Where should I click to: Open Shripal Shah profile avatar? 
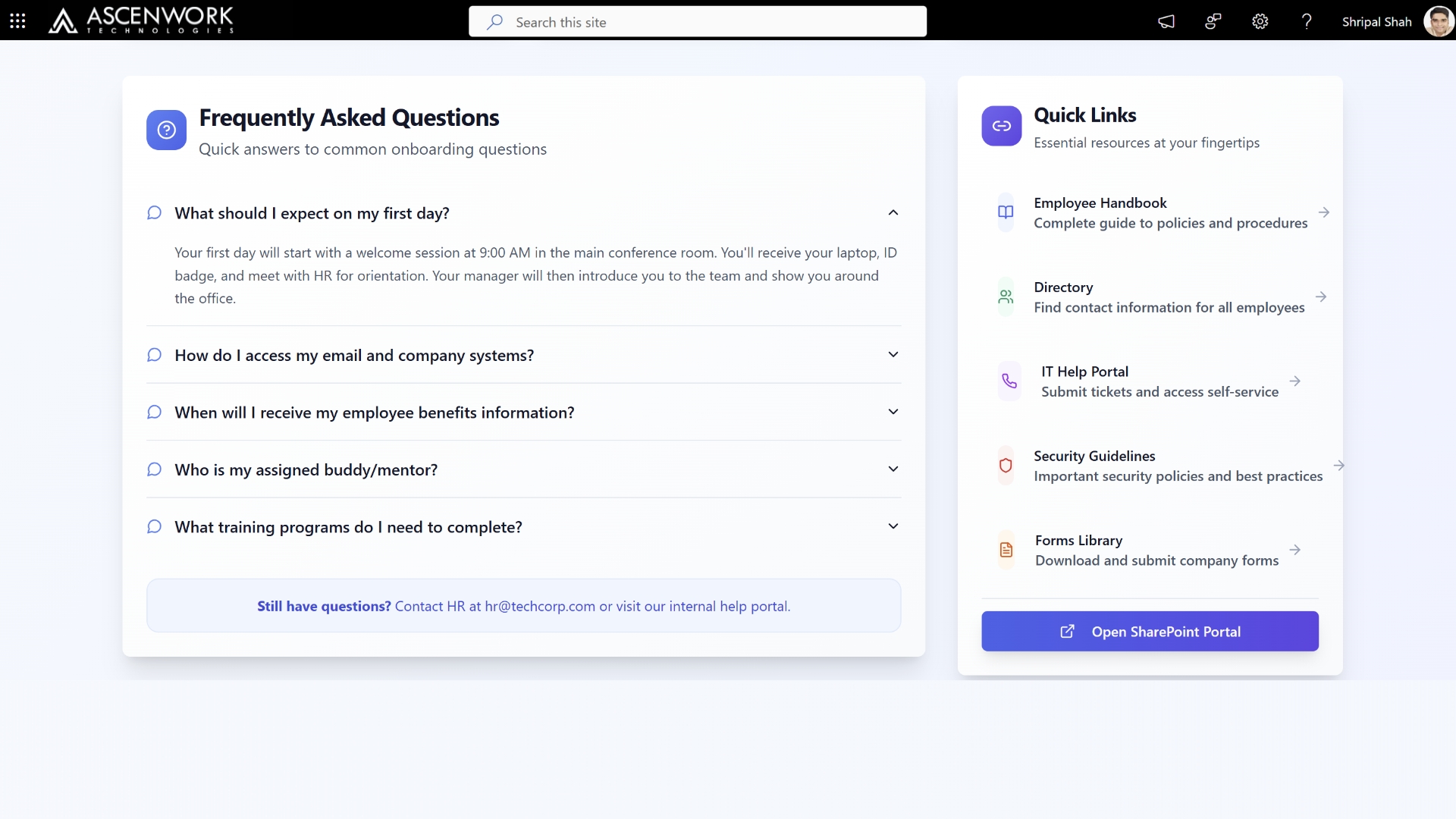click(x=1438, y=21)
